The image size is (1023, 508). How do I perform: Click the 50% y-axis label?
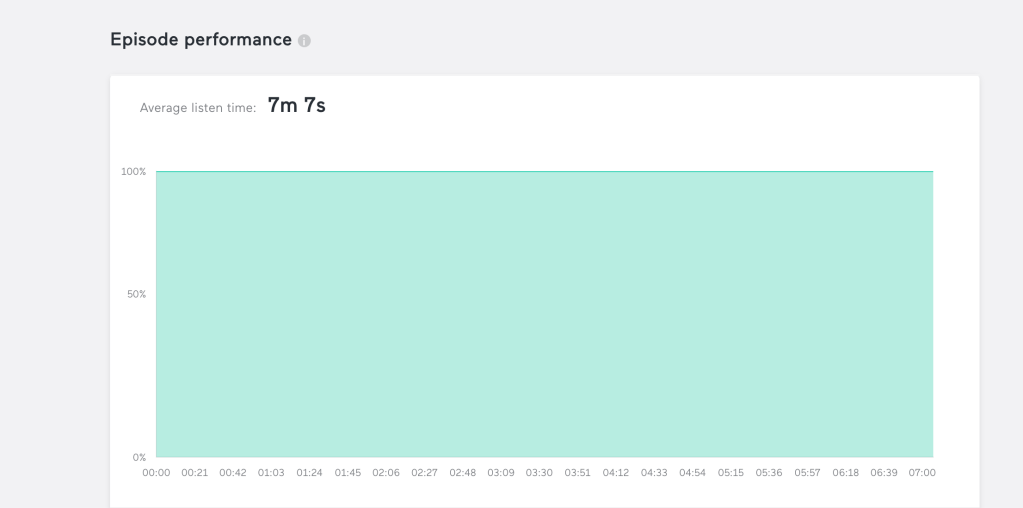[x=136, y=294]
